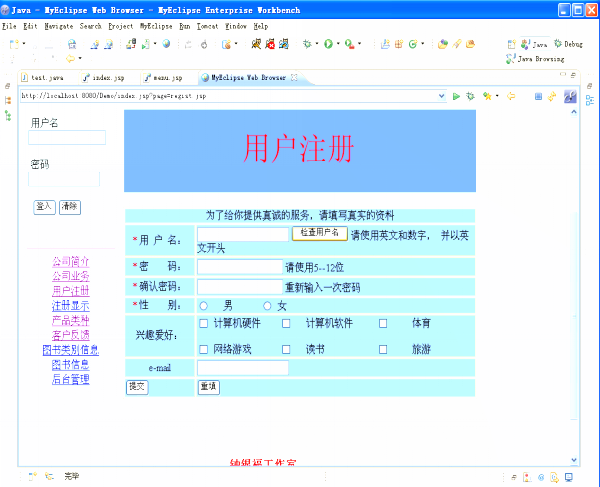Viewport: 600px width, 487px height.
Task: Open the File menu
Action: [x=9, y=26]
